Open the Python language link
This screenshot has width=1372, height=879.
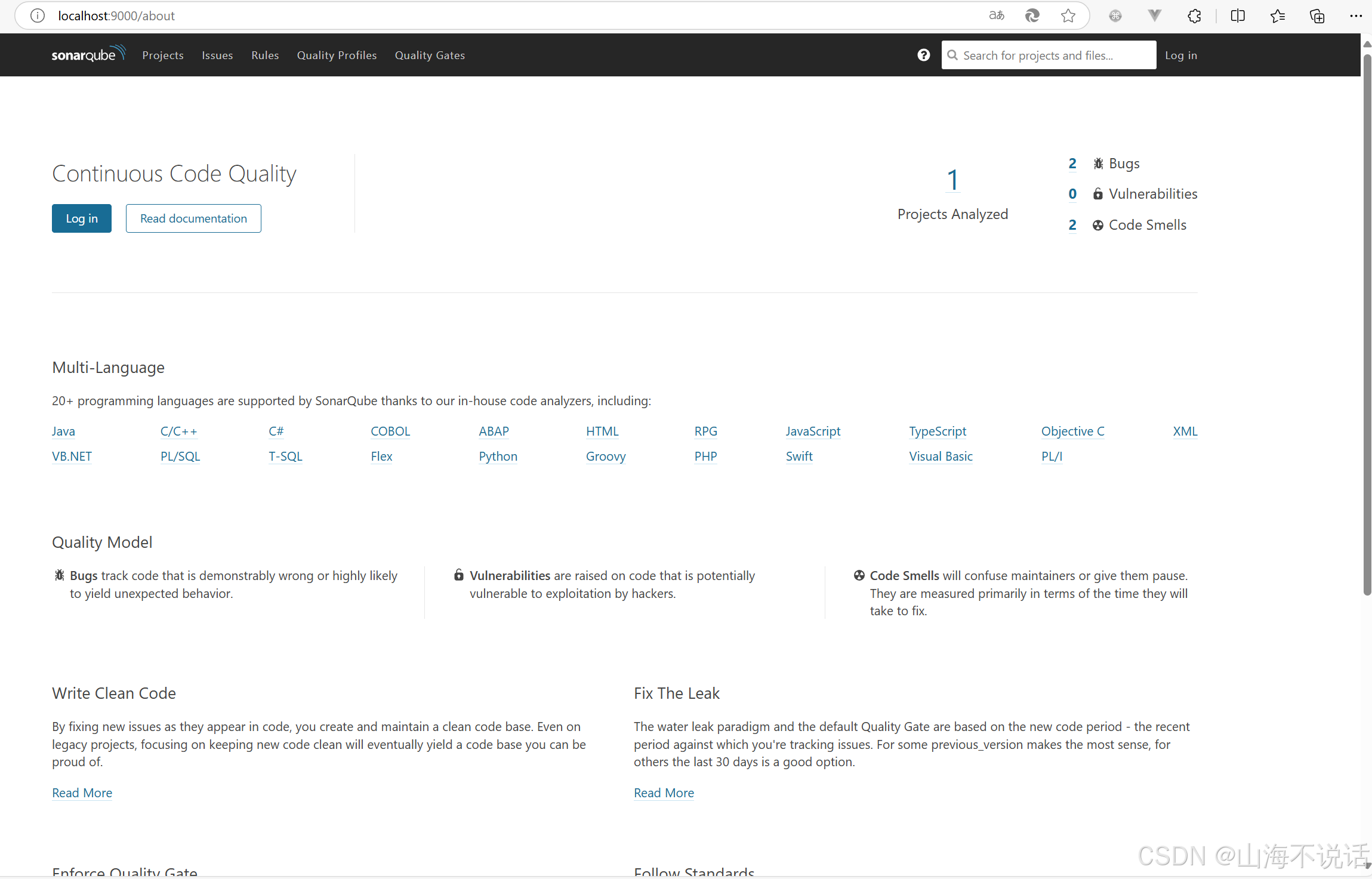tap(498, 456)
